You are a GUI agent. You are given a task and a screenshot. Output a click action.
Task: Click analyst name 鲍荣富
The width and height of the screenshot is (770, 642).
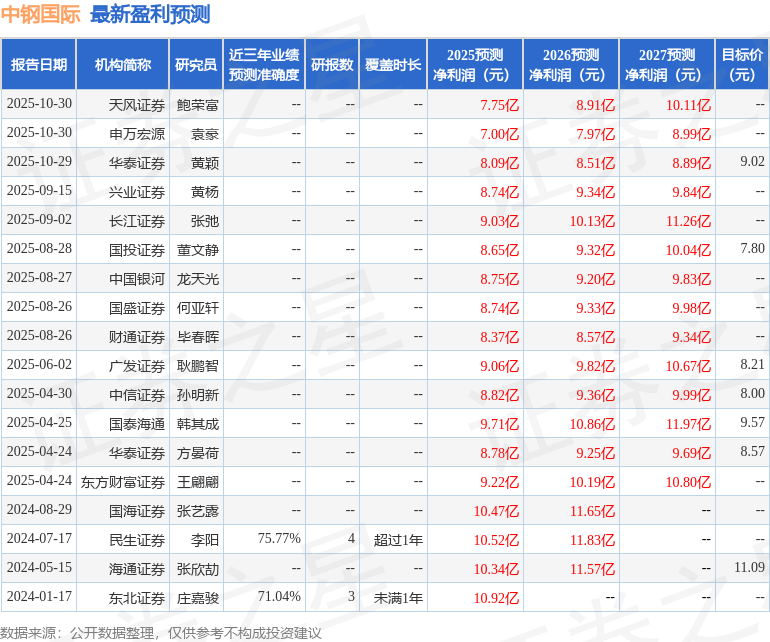(197, 105)
